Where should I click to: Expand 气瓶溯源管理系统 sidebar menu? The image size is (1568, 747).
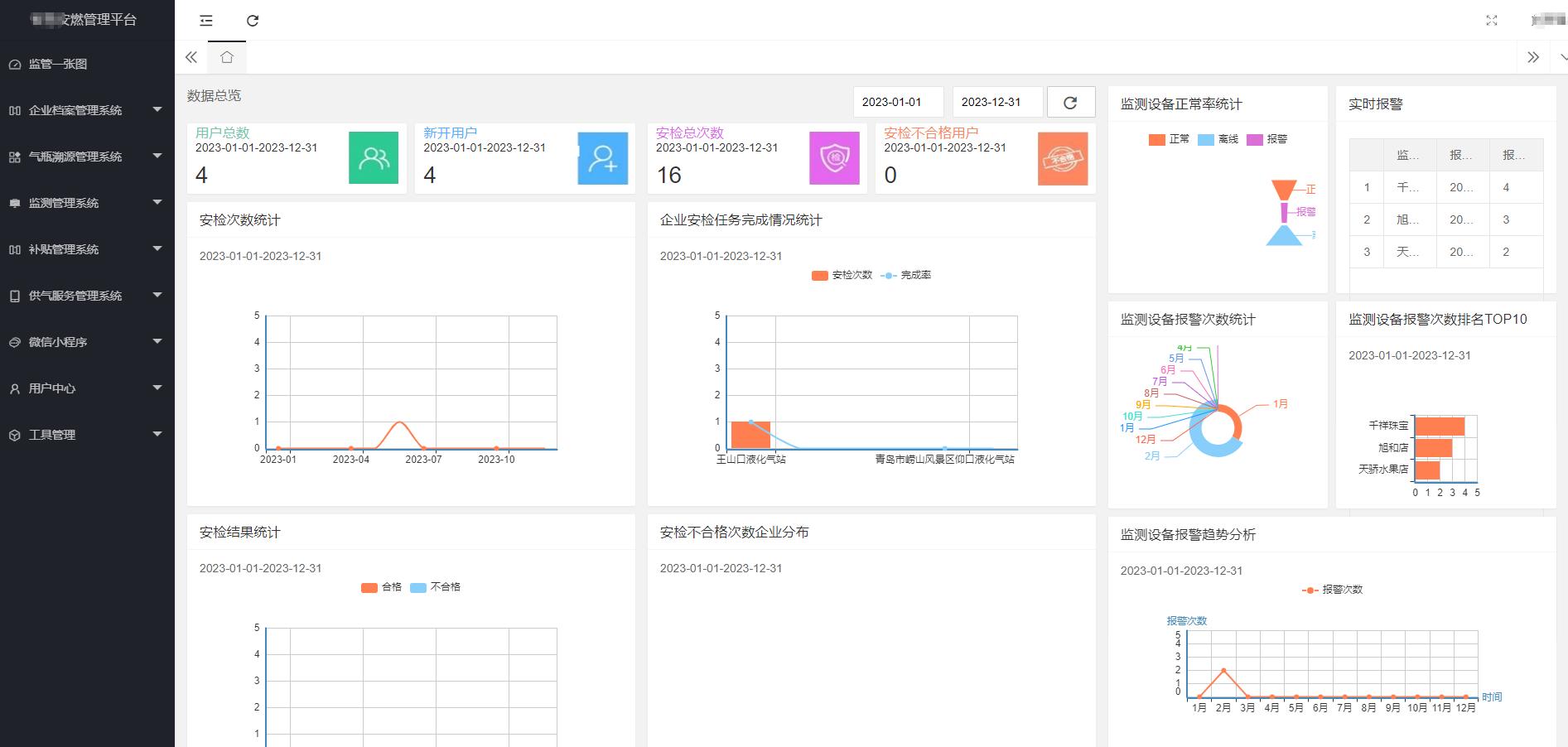tap(83, 157)
